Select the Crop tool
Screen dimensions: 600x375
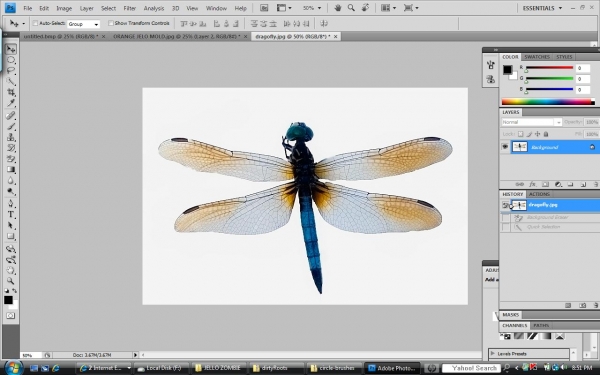(11, 92)
